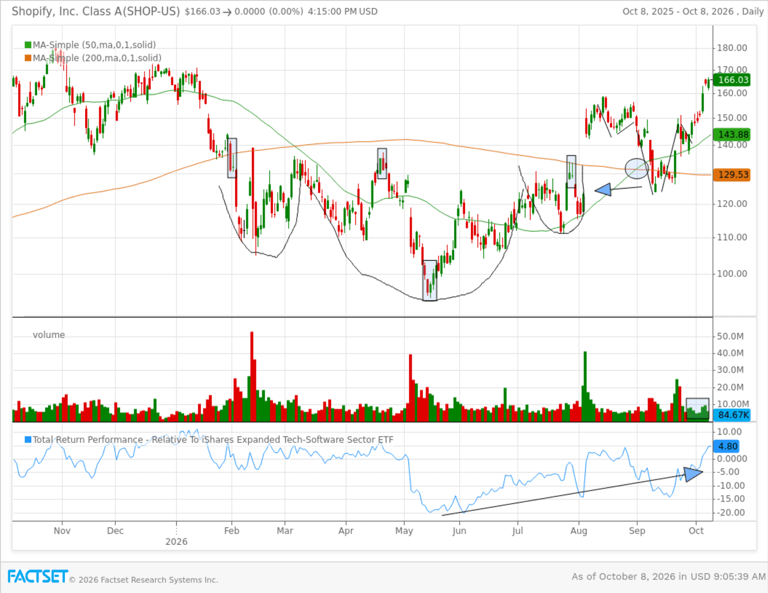Click the orange 129.53 moving average tag
The height and width of the screenshot is (593, 768).
732,174
